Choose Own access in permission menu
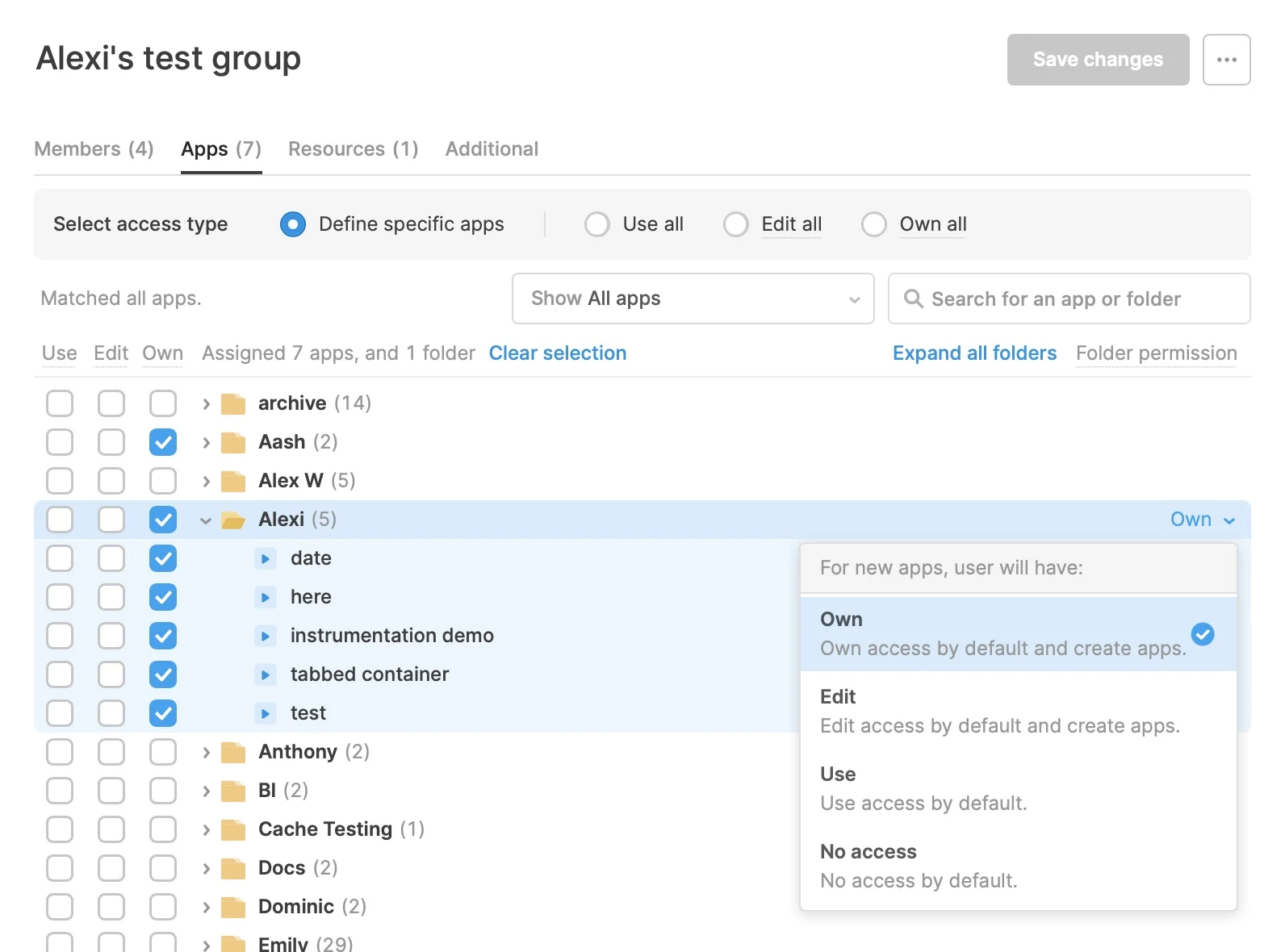This screenshot has width=1285, height=952. 1019,634
